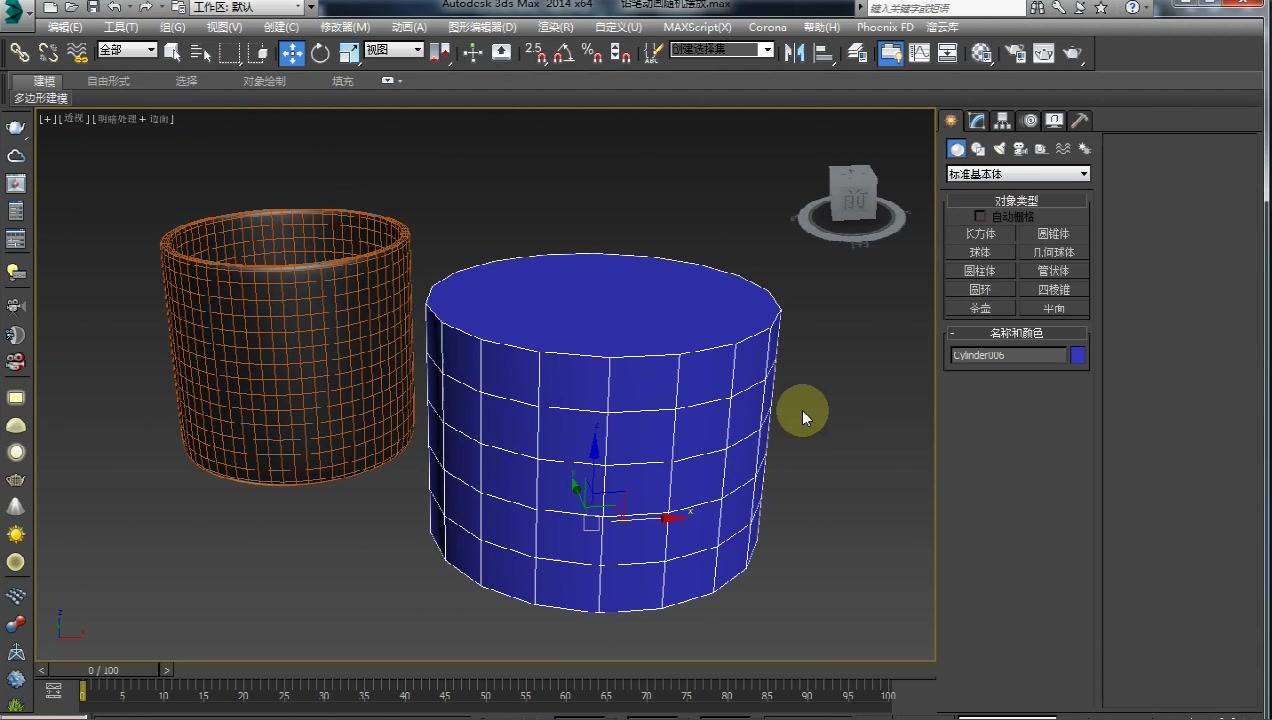The height and width of the screenshot is (720, 1272).
Task: Click the Mirror tool icon
Action: (795, 53)
